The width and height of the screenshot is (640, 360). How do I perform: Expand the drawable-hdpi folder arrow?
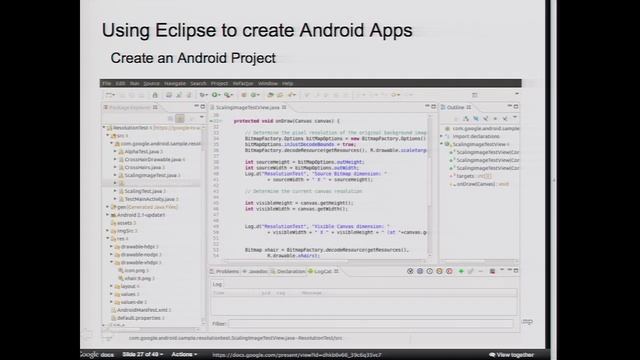point(111,247)
